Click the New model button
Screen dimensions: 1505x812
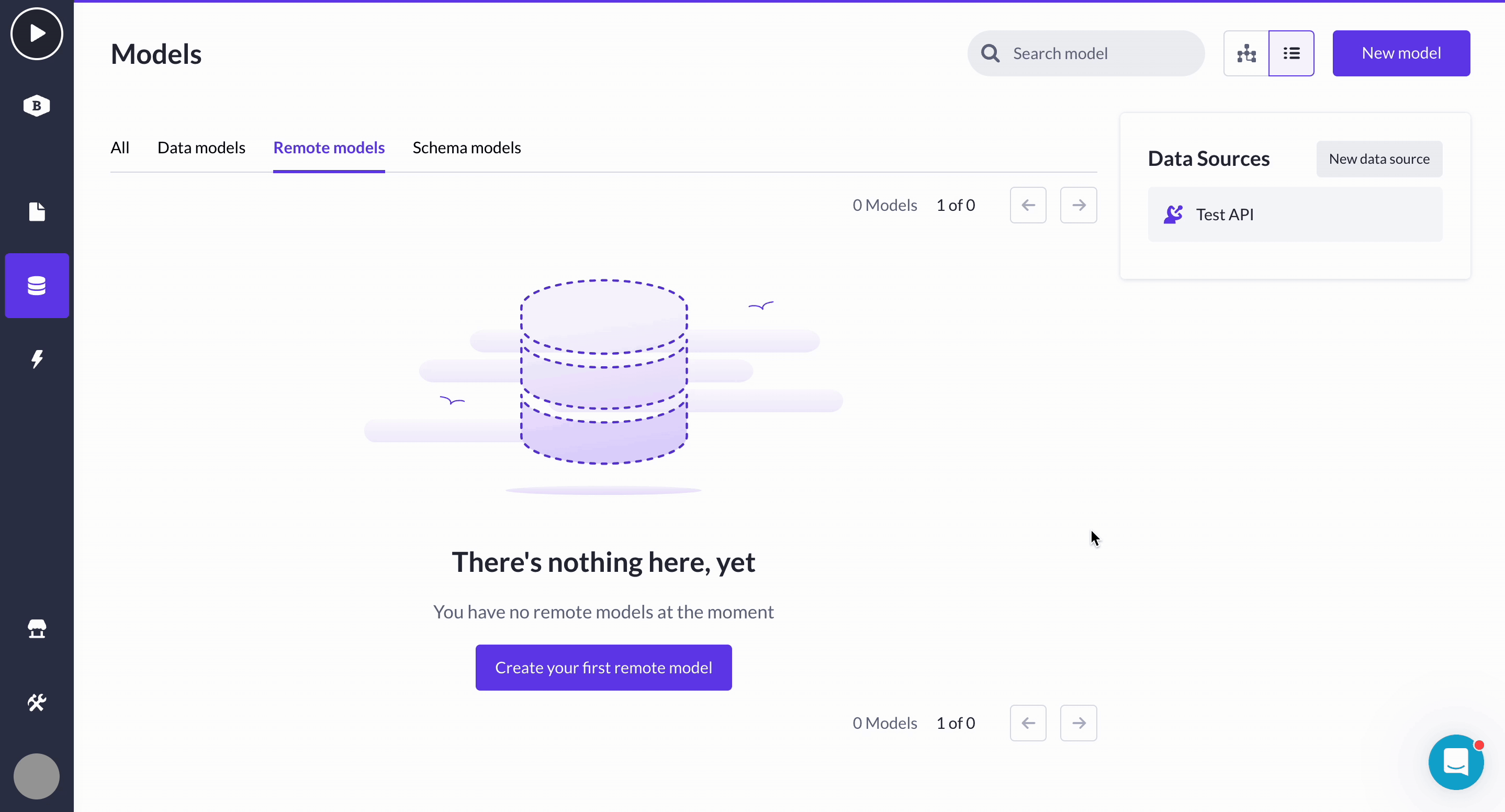(x=1401, y=53)
